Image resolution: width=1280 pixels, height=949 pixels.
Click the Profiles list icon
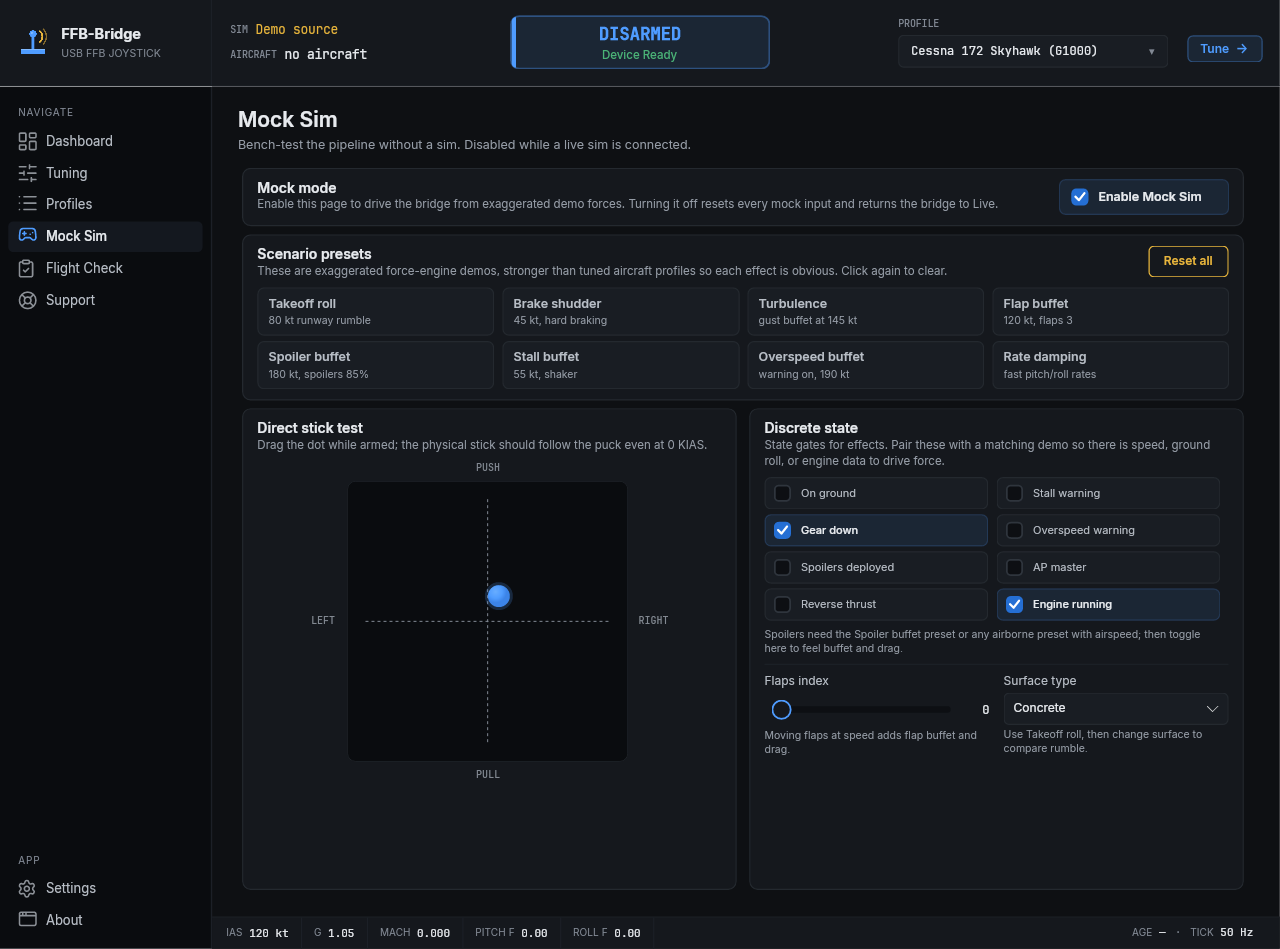click(x=27, y=204)
